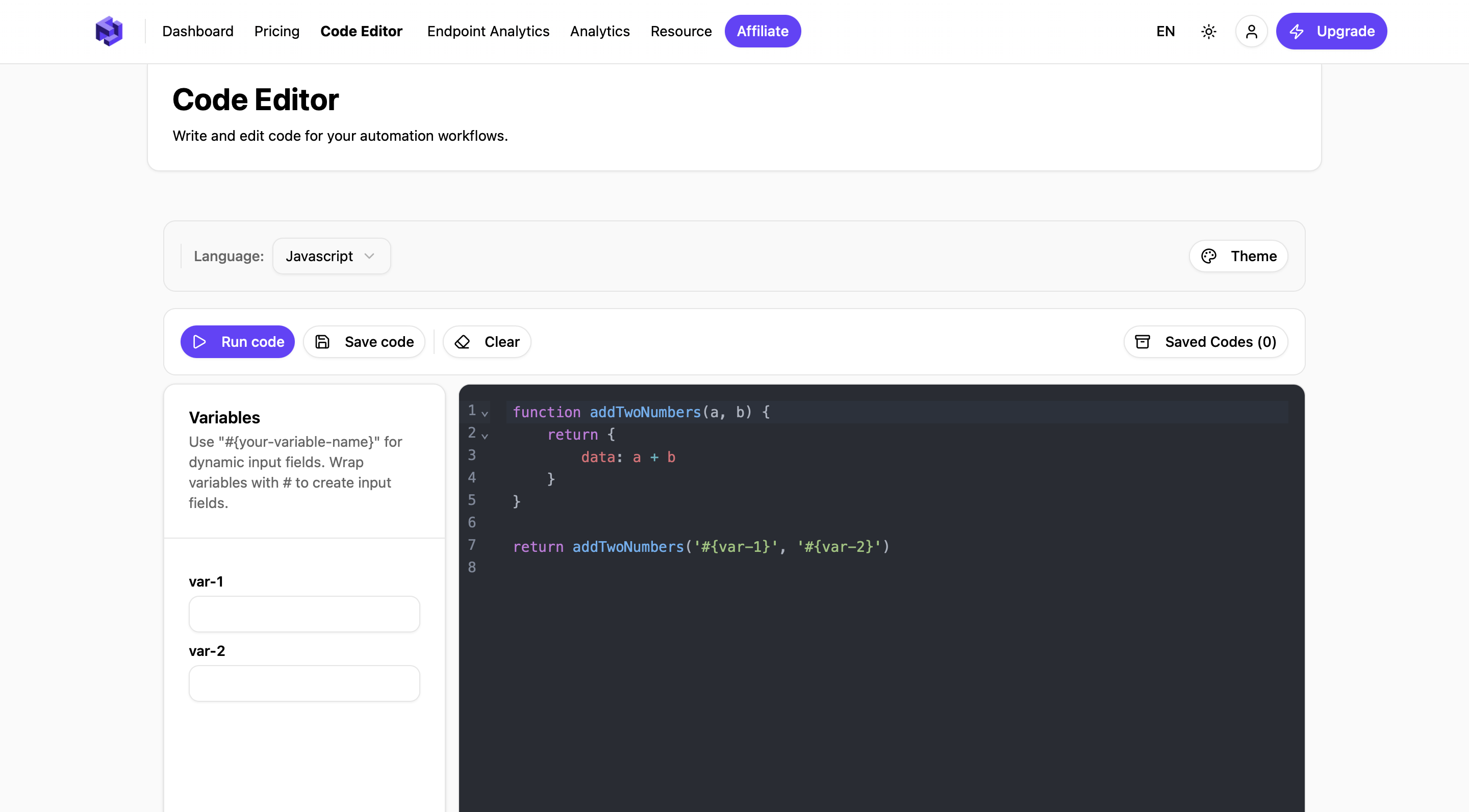Click the Affiliate pill button
1469x812 pixels.
[x=763, y=31]
